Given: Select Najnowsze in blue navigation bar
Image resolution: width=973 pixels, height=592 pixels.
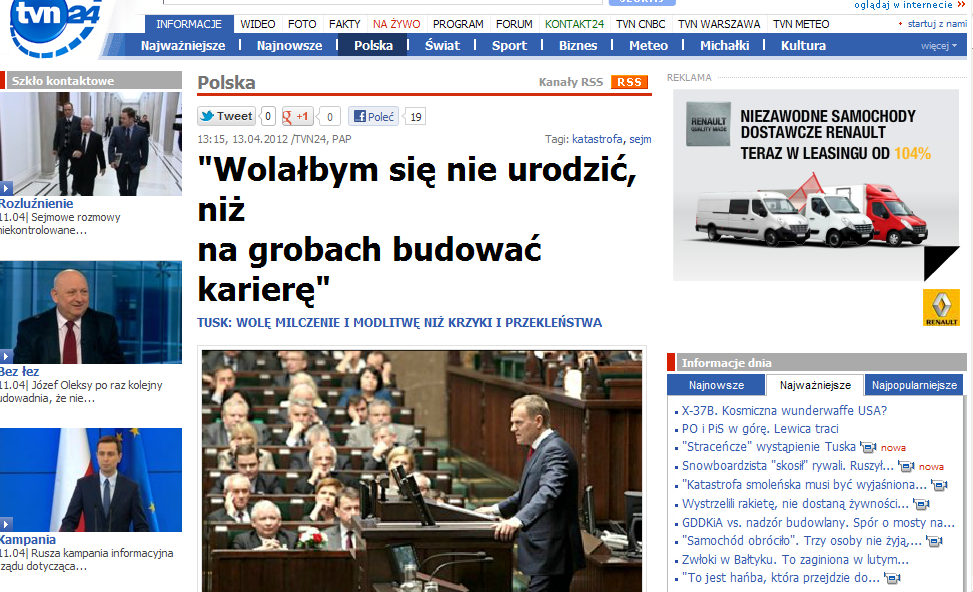Looking at the screenshot, I should [289, 45].
